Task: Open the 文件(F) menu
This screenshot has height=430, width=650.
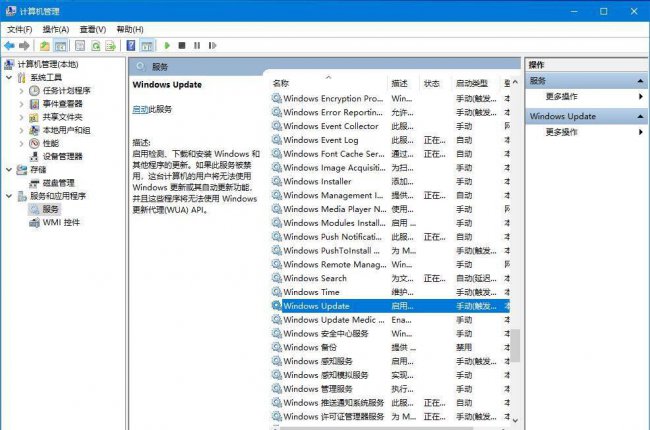Action: [19, 29]
